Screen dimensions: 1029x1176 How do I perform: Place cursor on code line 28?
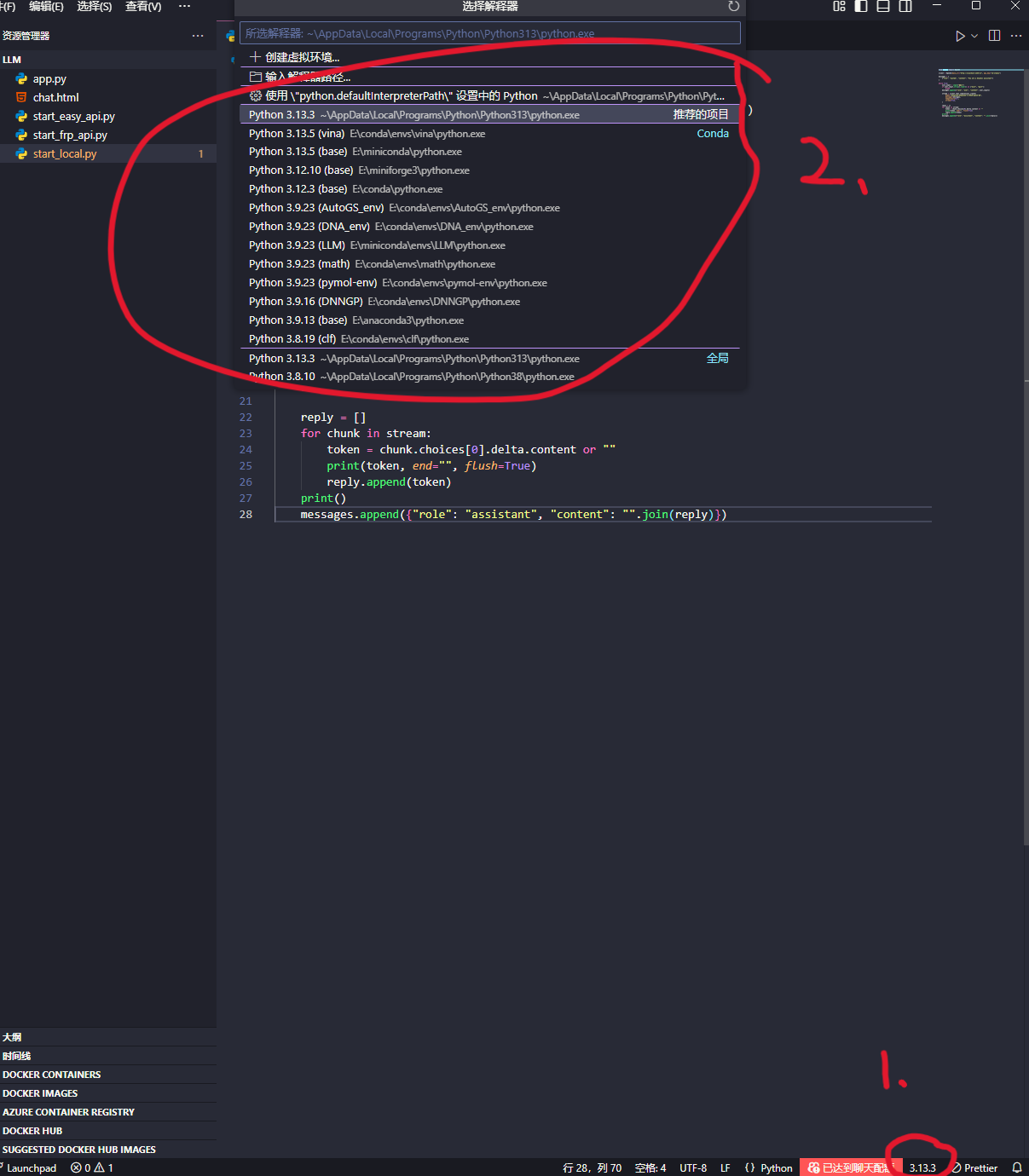click(x=603, y=515)
